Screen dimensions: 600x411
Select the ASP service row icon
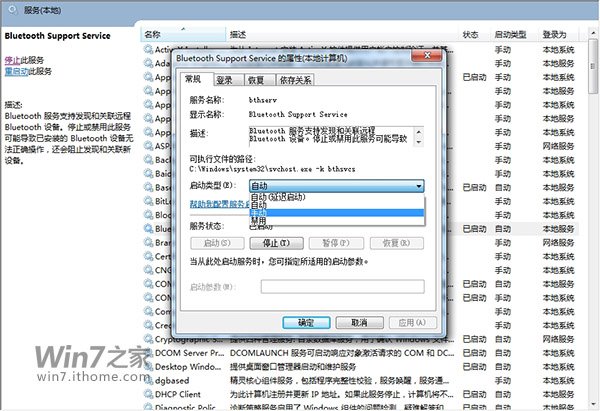(148, 146)
